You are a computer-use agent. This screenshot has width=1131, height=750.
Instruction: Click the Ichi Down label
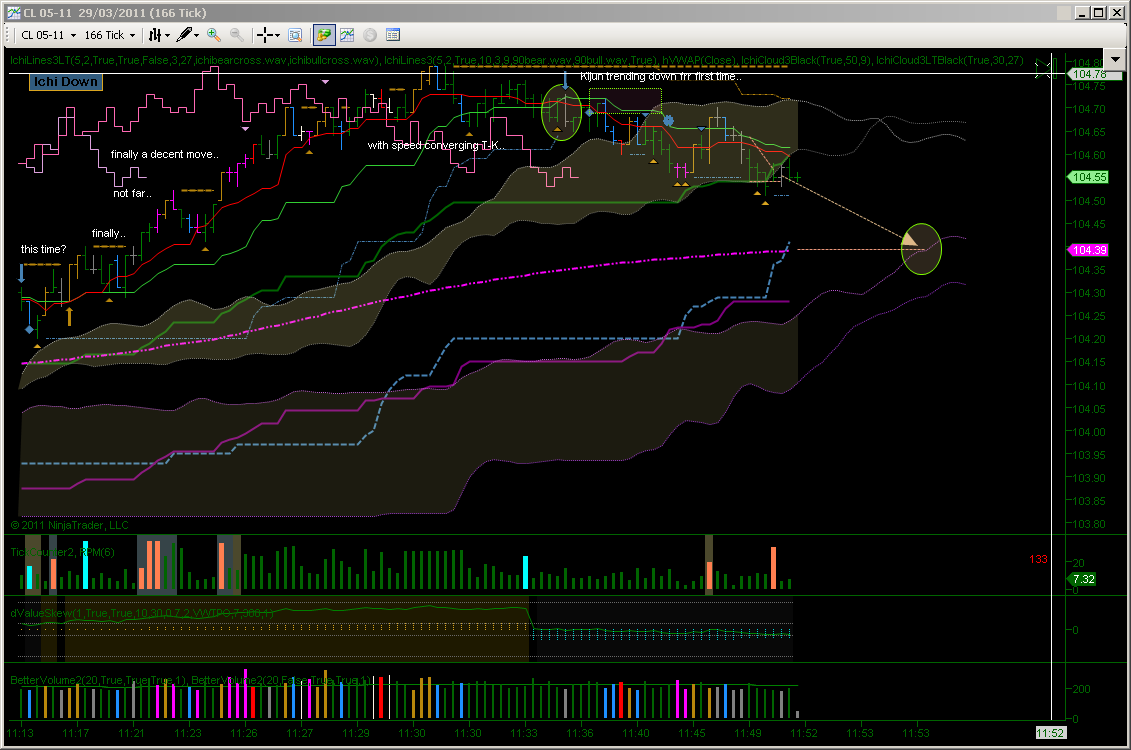click(66, 82)
